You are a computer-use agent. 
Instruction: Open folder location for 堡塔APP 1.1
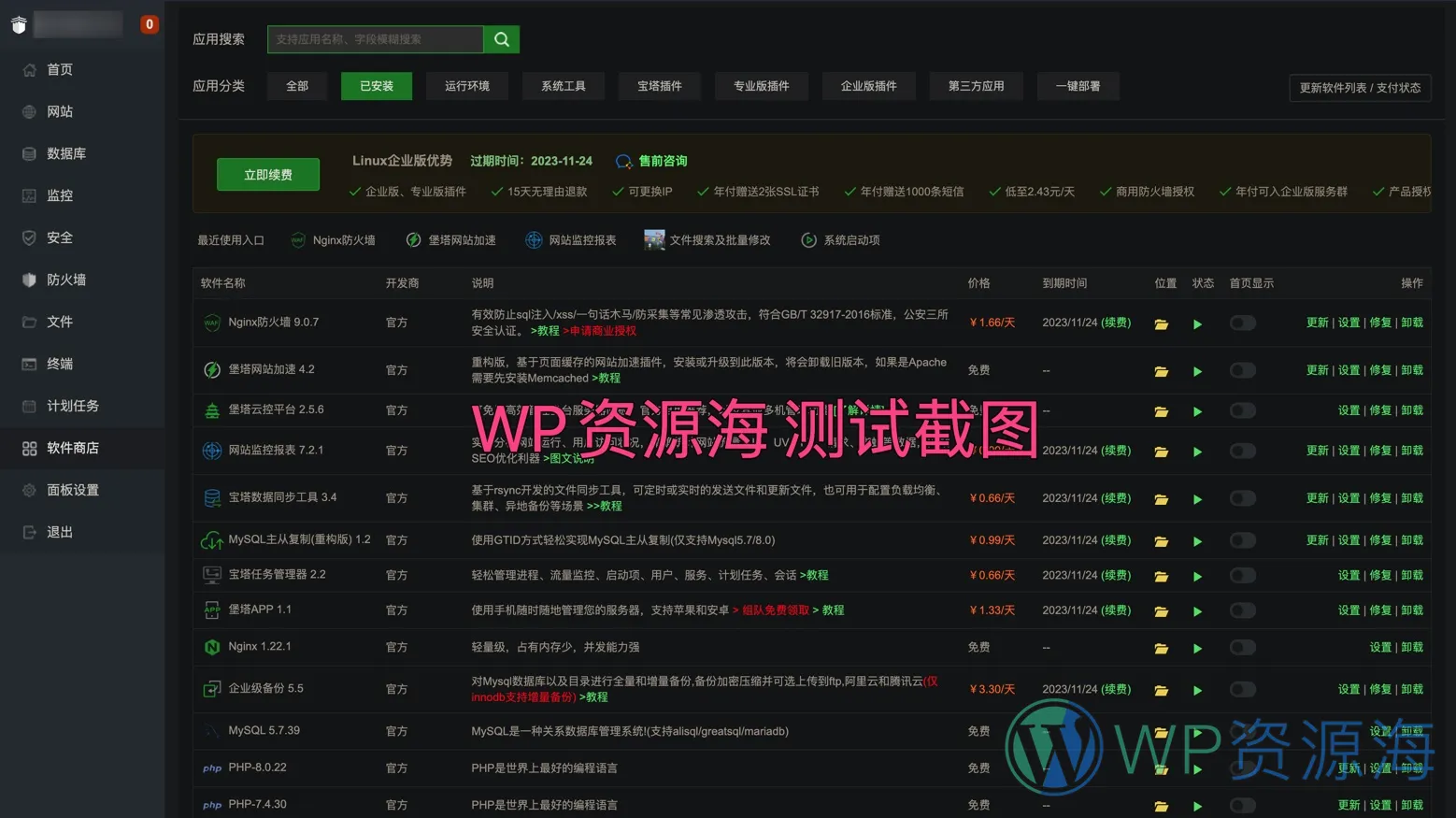point(1161,612)
